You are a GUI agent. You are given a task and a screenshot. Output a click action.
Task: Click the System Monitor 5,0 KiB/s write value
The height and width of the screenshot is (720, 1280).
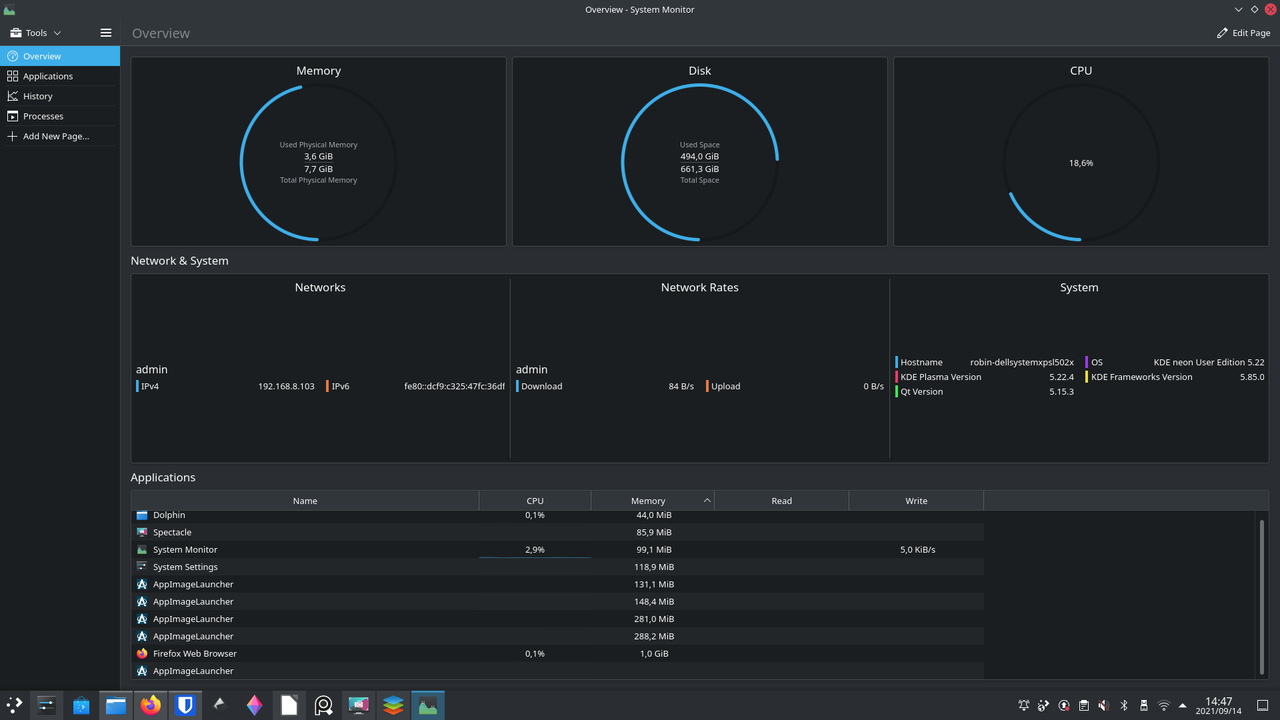click(x=917, y=549)
